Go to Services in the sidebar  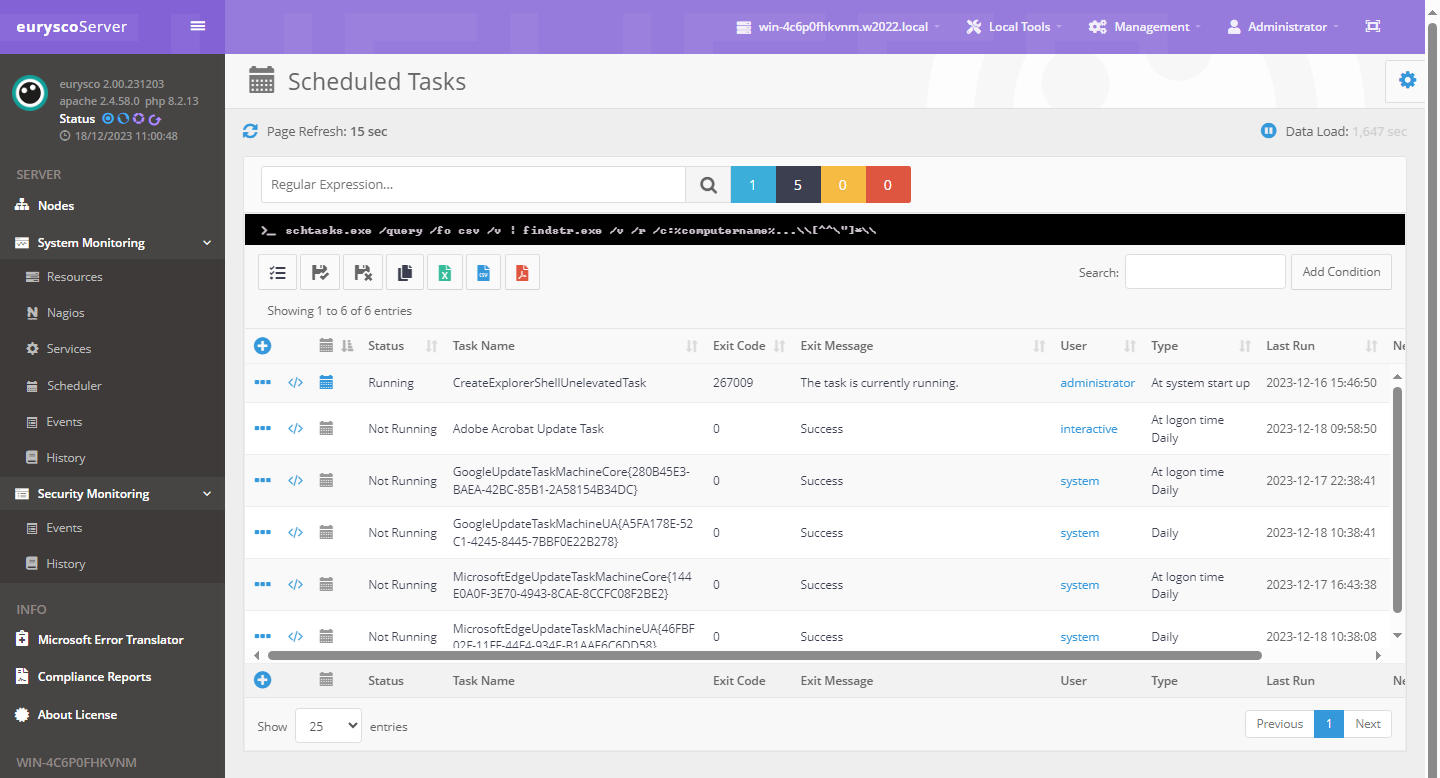tap(69, 349)
